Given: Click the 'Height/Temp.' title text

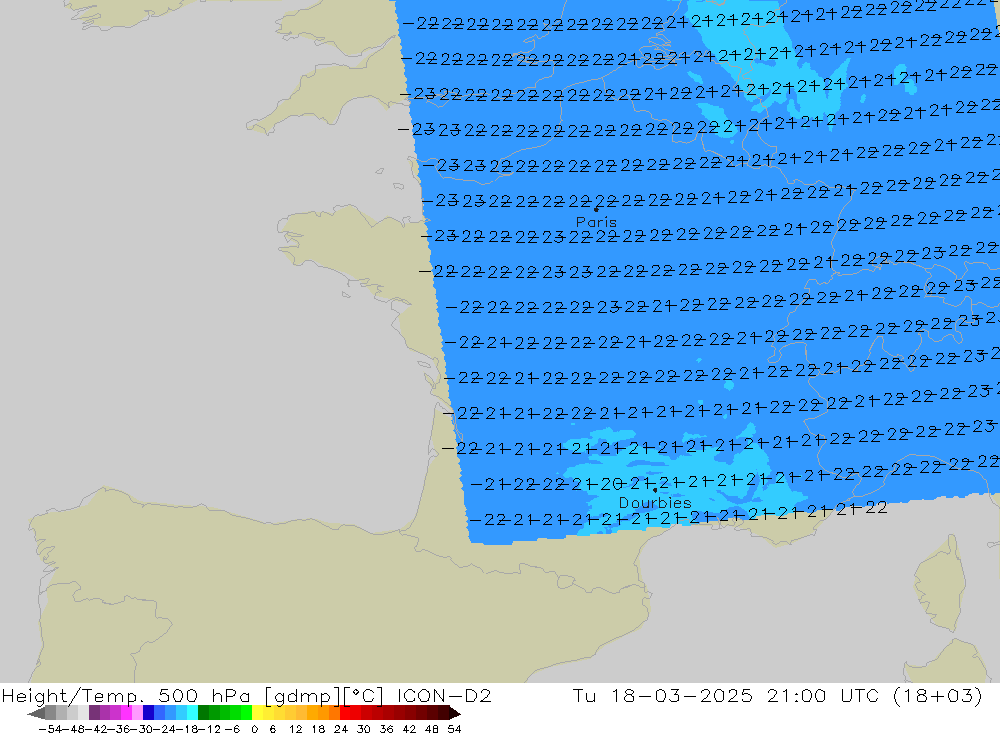Looking at the screenshot, I should 73,695.
